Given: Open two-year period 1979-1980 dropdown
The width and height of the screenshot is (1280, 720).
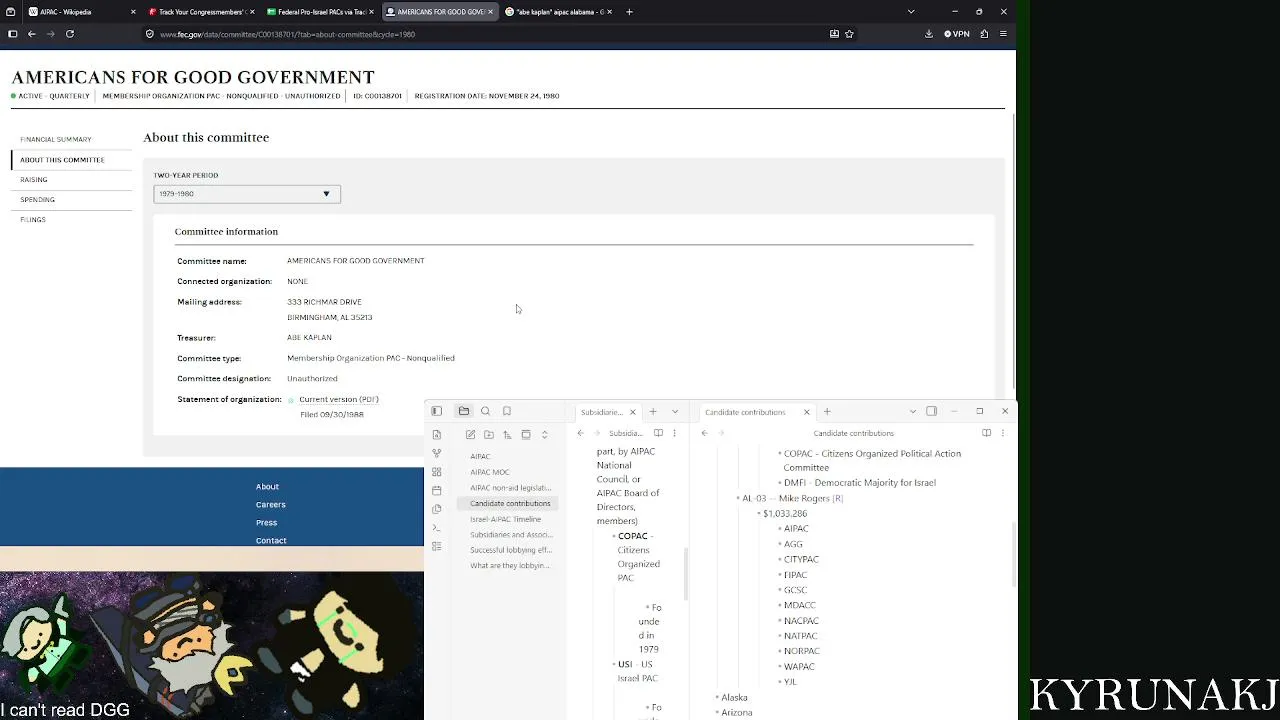Looking at the screenshot, I should coord(247,194).
